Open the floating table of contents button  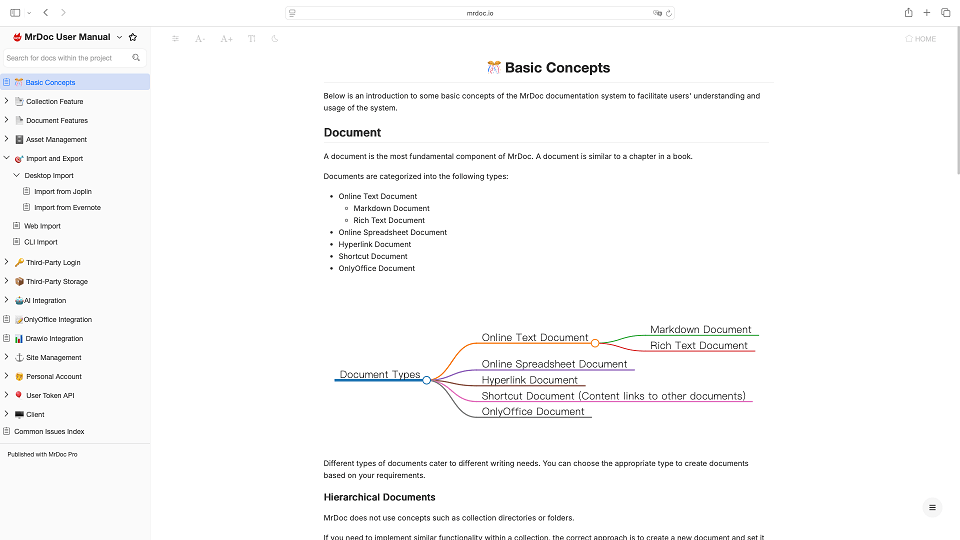932,507
